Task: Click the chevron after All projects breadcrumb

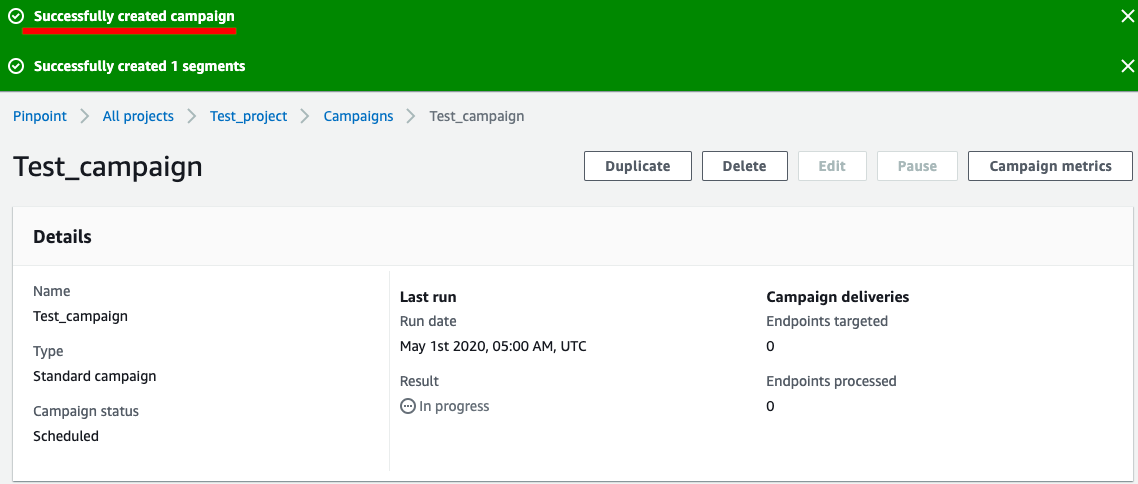Action: coord(192,116)
